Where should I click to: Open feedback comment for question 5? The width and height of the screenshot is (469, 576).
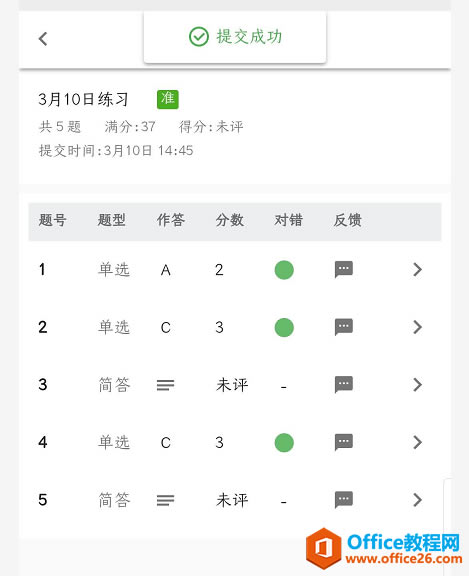[344, 500]
